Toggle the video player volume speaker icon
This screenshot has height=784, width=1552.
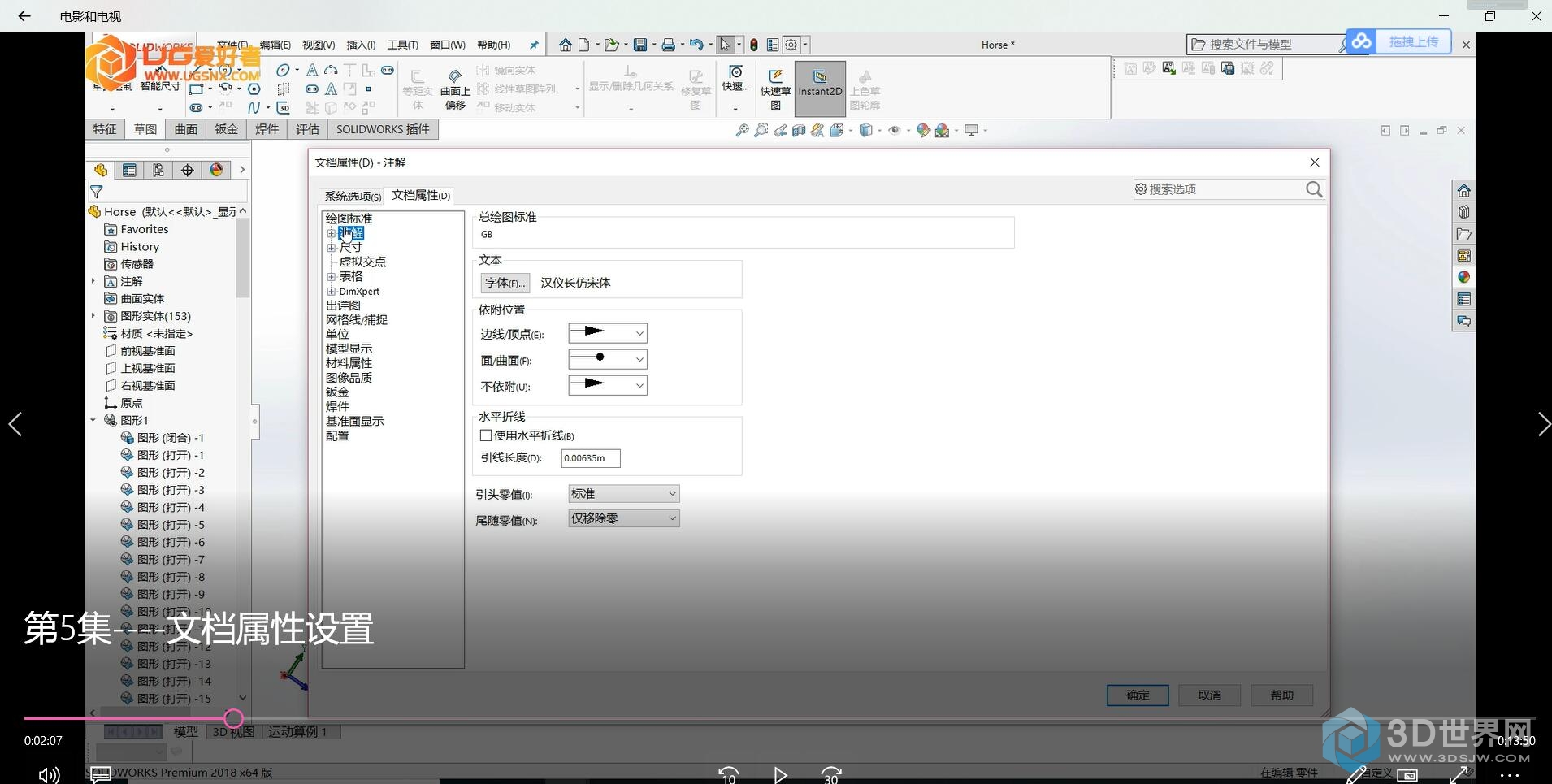pos(49,774)
